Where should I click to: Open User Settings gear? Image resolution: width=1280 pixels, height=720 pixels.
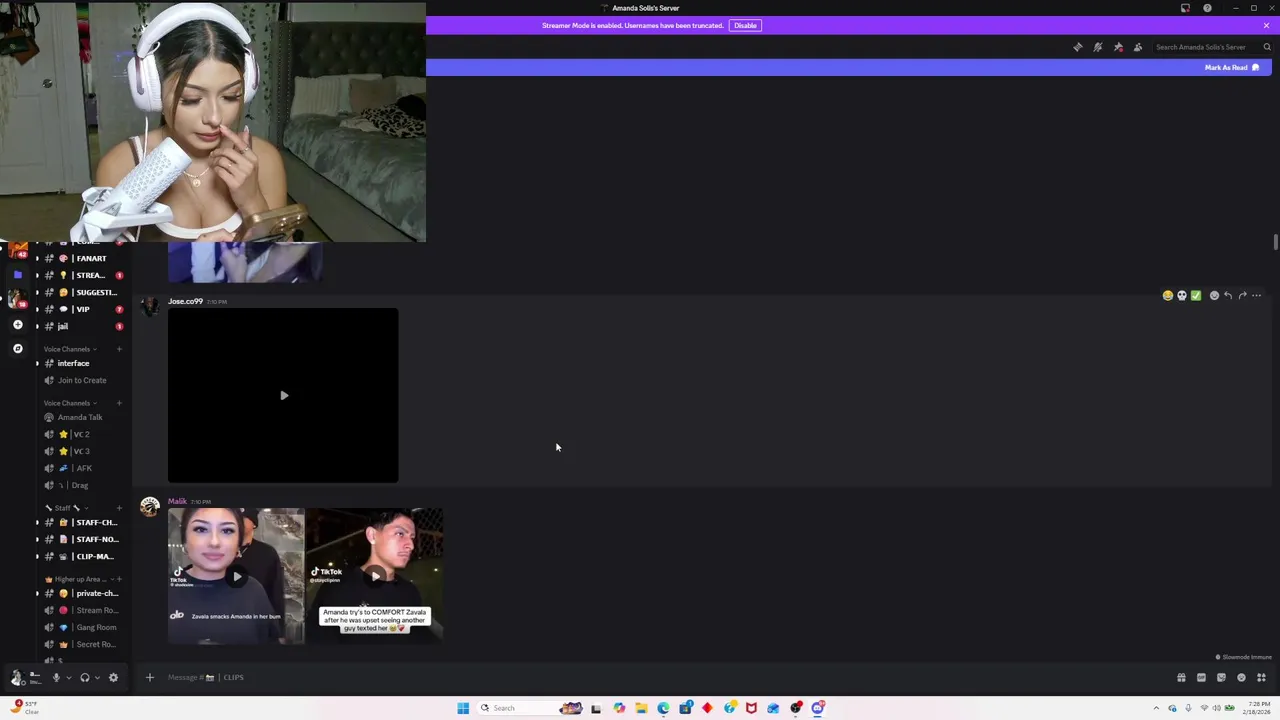113,677
